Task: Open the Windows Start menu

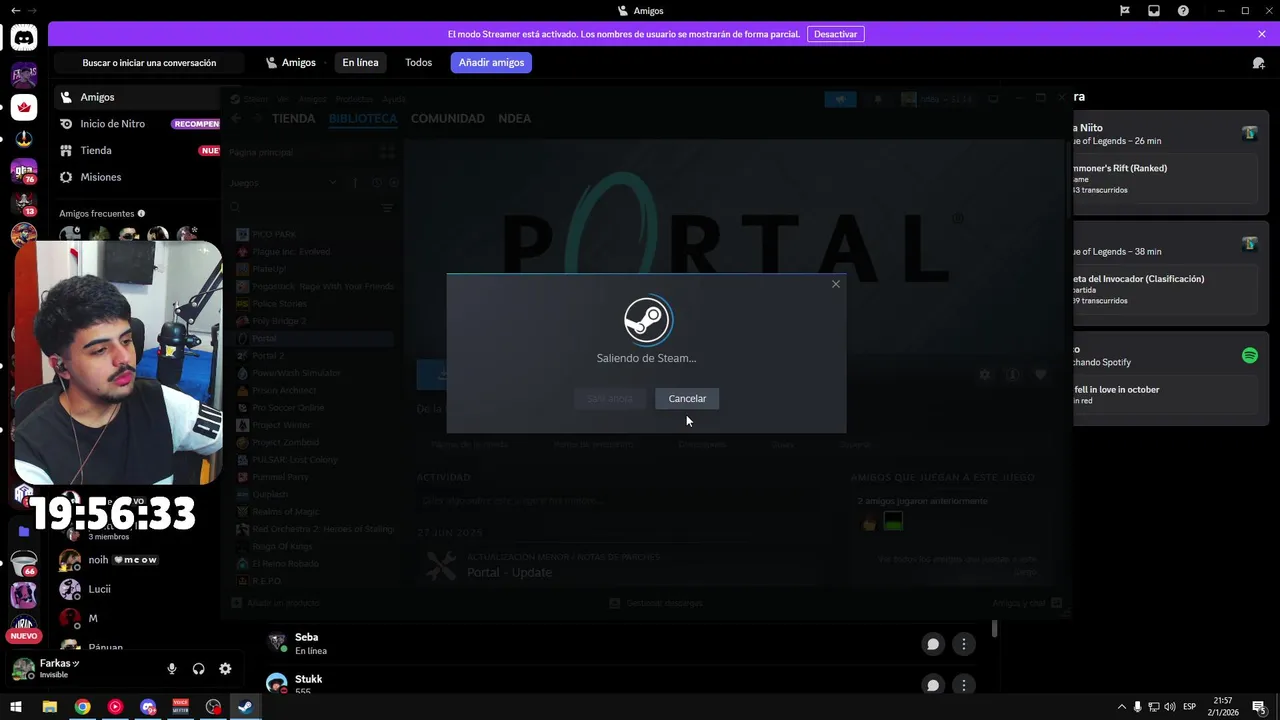Action: point(16,707)
